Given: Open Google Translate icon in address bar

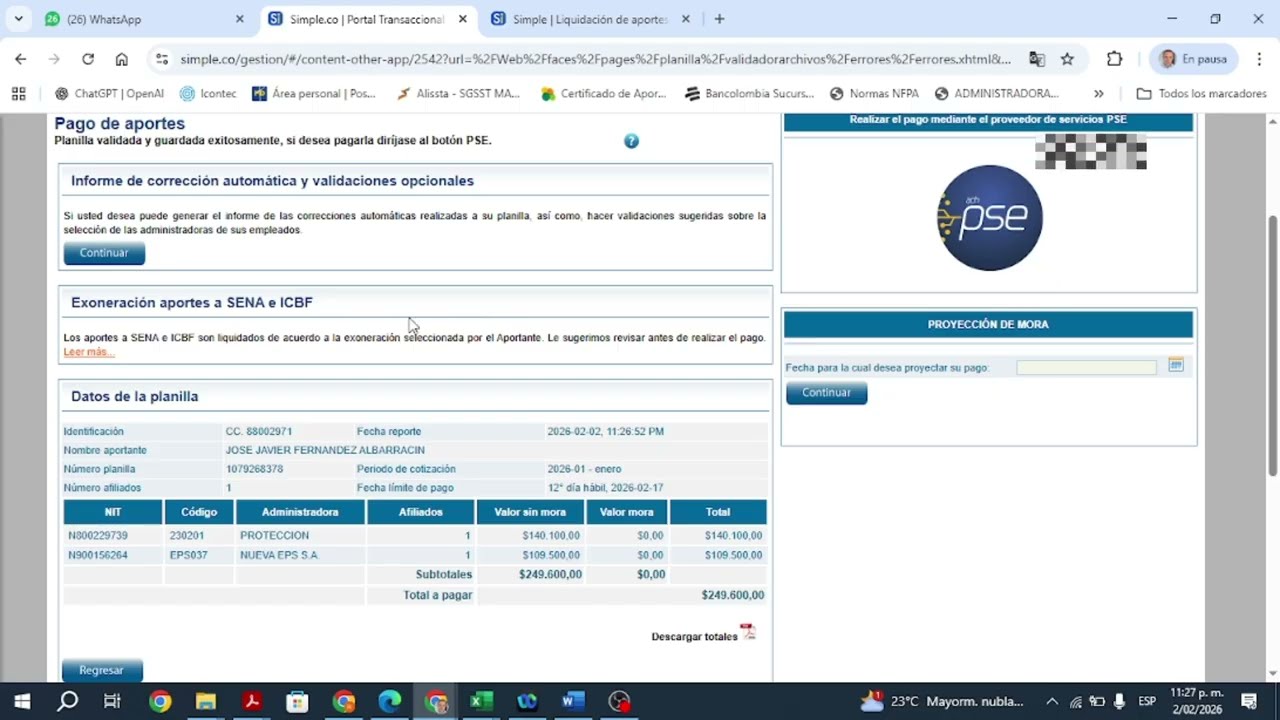Looking at the screenshot, I should (1037, 59).
